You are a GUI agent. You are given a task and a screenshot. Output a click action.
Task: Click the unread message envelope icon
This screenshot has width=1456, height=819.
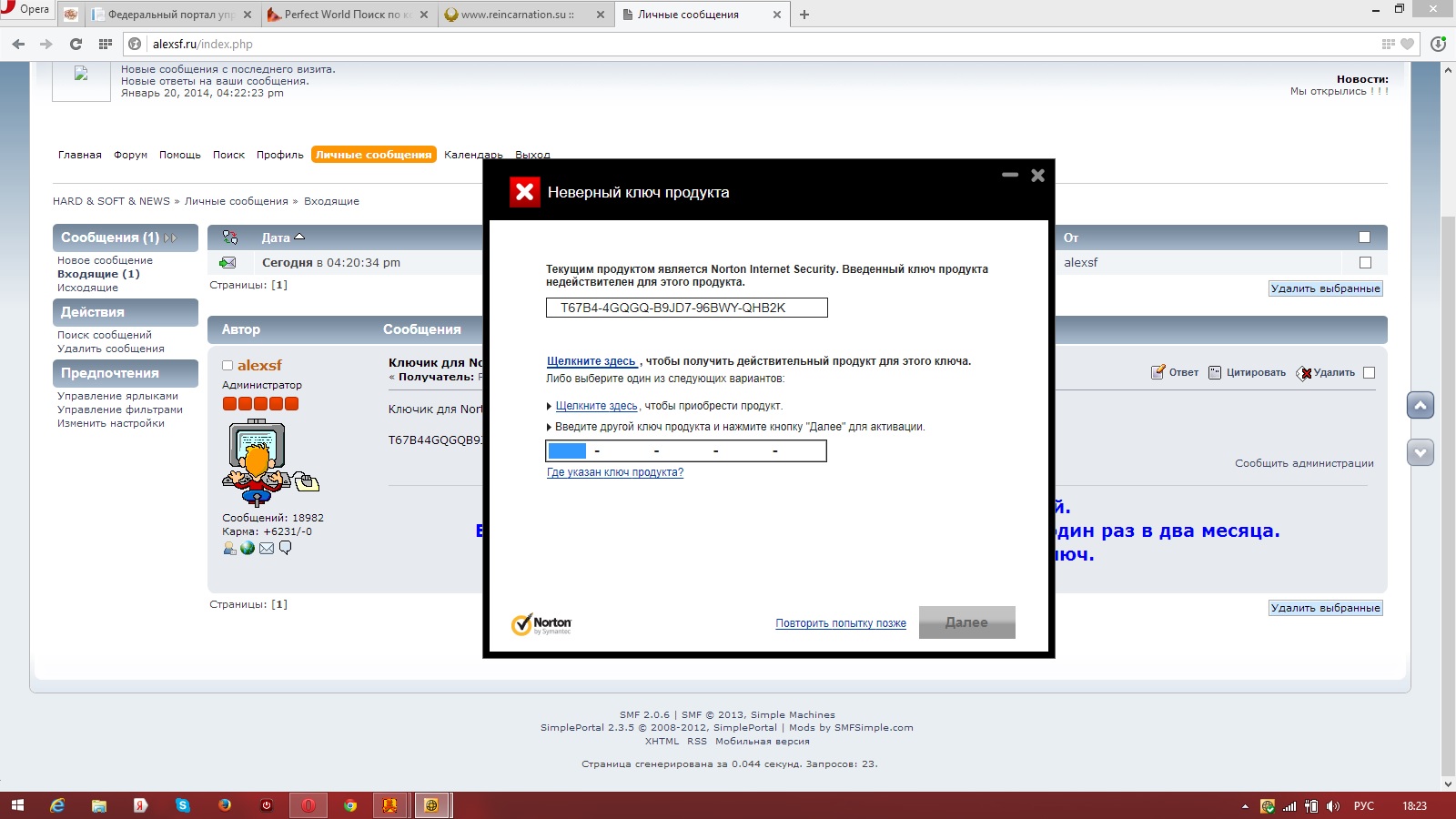pyautogui.click(x=227, y=263)
